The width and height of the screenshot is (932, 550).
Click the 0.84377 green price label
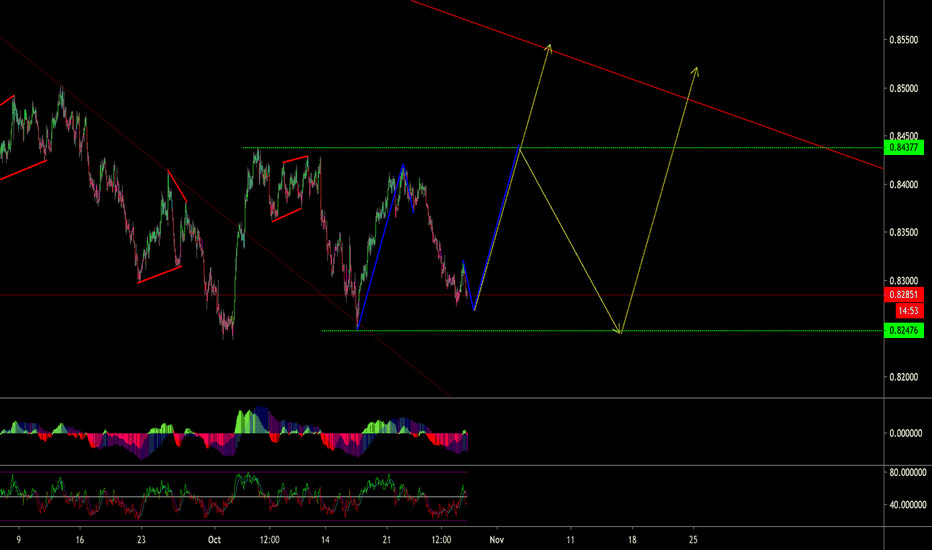click(903, 147)
